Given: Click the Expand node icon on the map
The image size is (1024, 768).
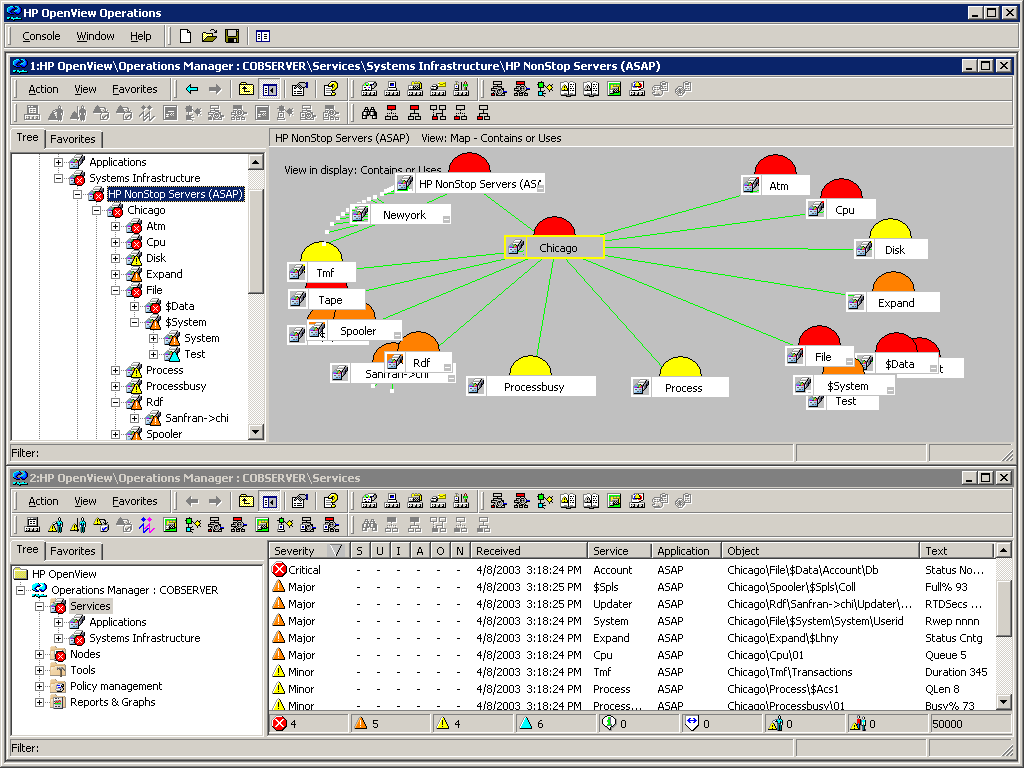Looking at the screenshot, I should pos(856,302).
